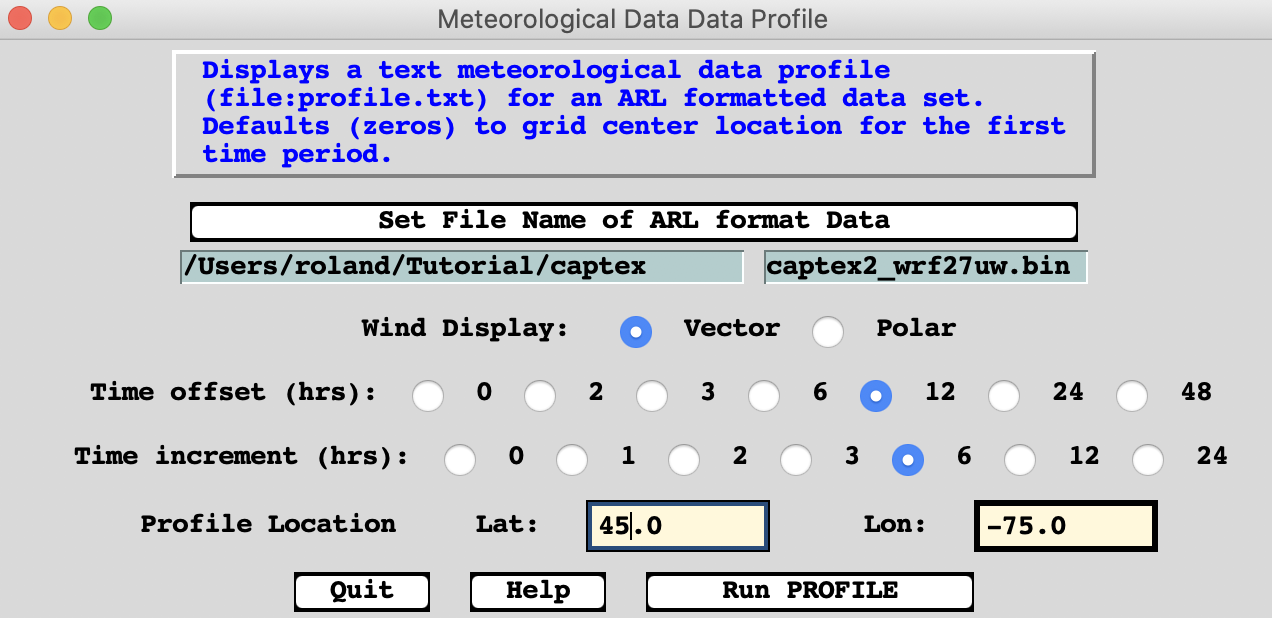Choose the 24 hour time increment
Screen dimensions: 1272x618
point(1148,459)
